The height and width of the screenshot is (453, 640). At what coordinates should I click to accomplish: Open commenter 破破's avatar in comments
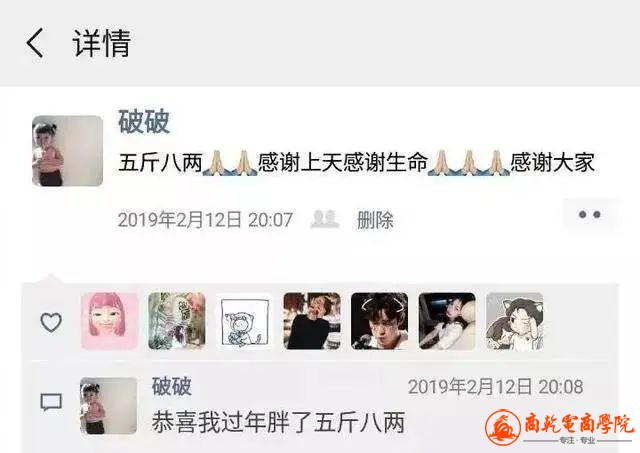(x=109, y=406)
